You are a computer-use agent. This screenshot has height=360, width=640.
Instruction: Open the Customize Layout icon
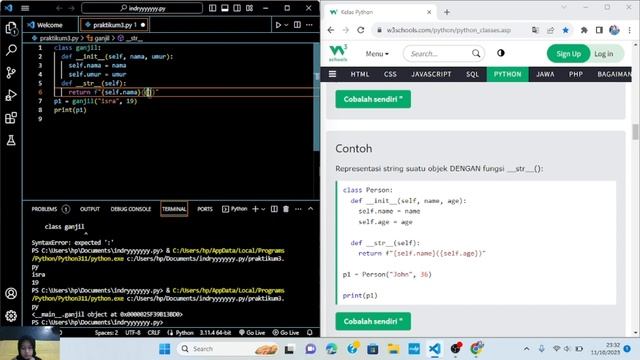pos(249,8)
